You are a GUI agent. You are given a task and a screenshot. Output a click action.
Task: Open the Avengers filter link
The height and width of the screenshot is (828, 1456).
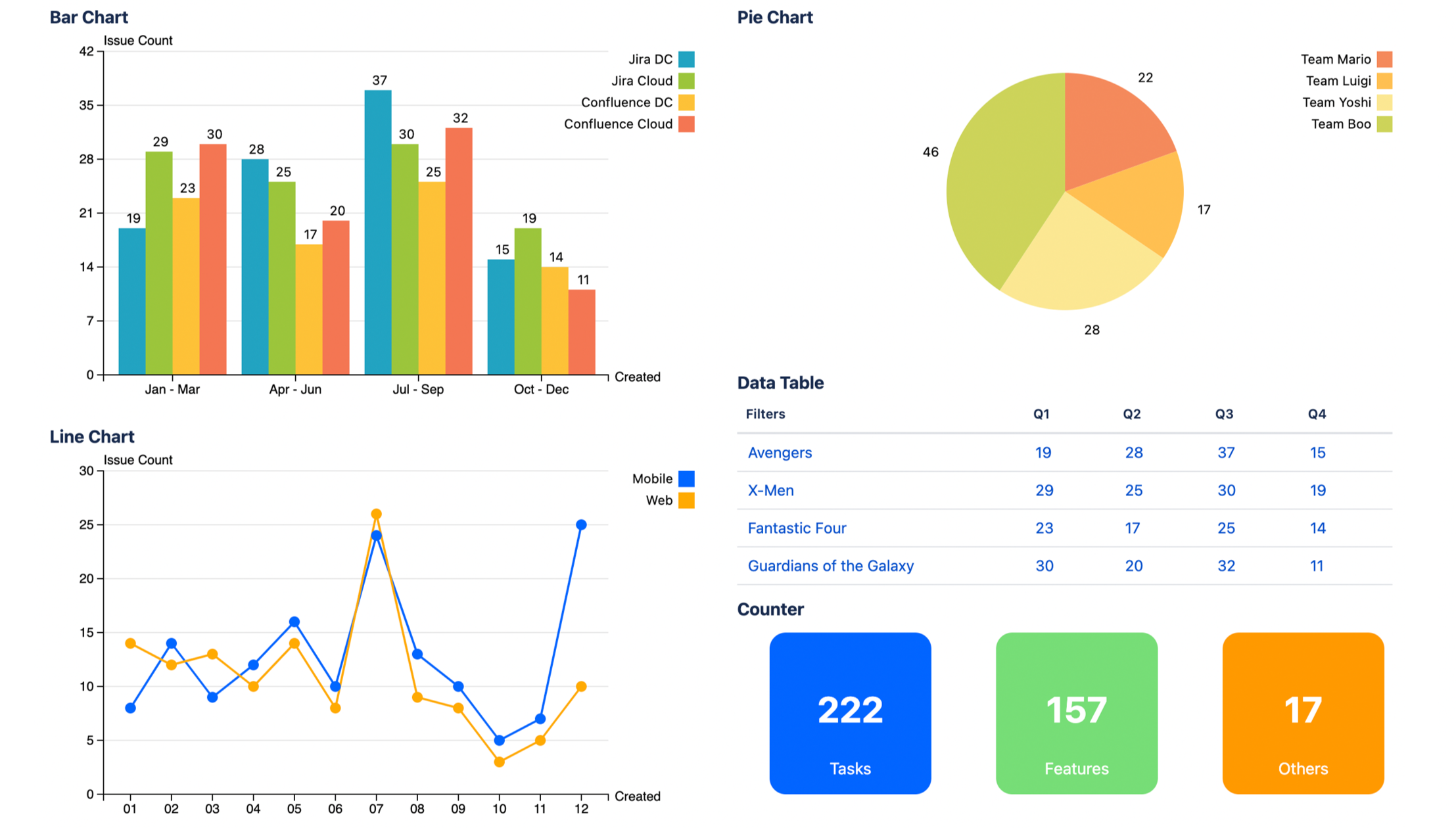pos(780,453)
